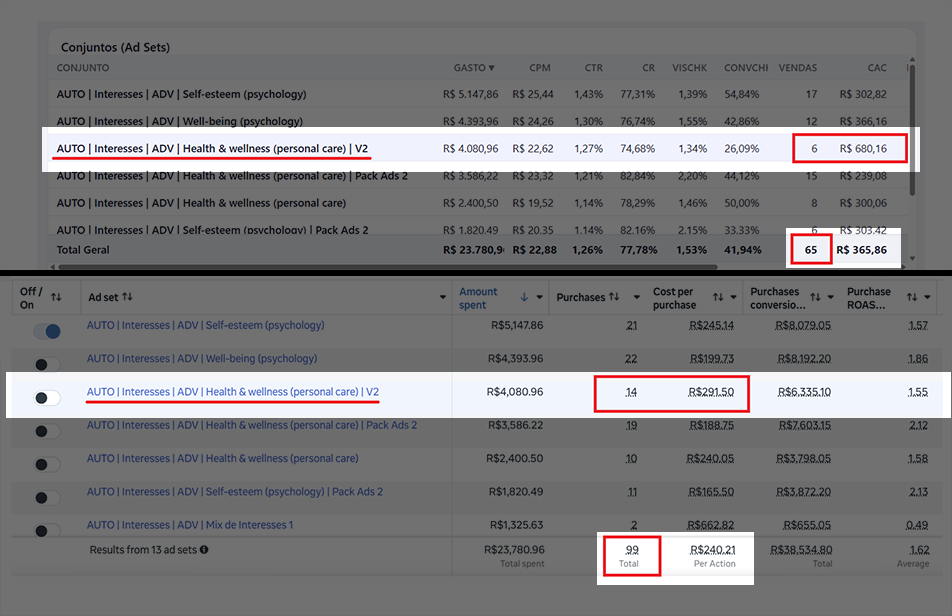
Task: Open the Health & wellness Pack Ads 2 ad set link
Action: tap(251, 425)
